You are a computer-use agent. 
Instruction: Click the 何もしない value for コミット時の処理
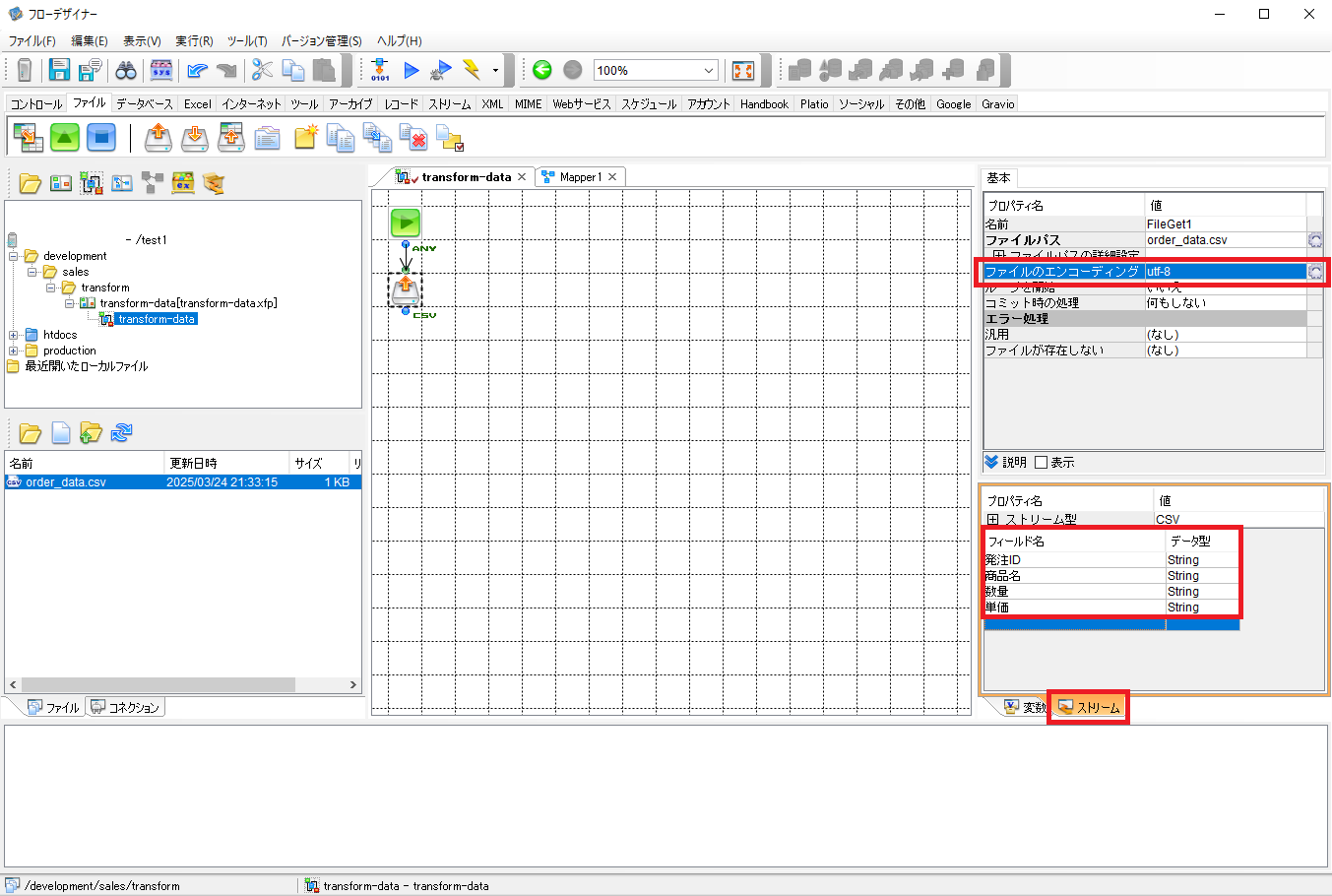[1226, 303]
